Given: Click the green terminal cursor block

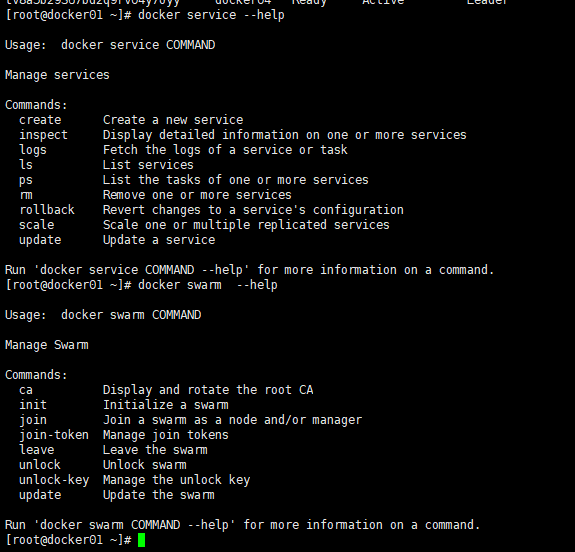Looking at the screenshot, I should tap(142, 540).
